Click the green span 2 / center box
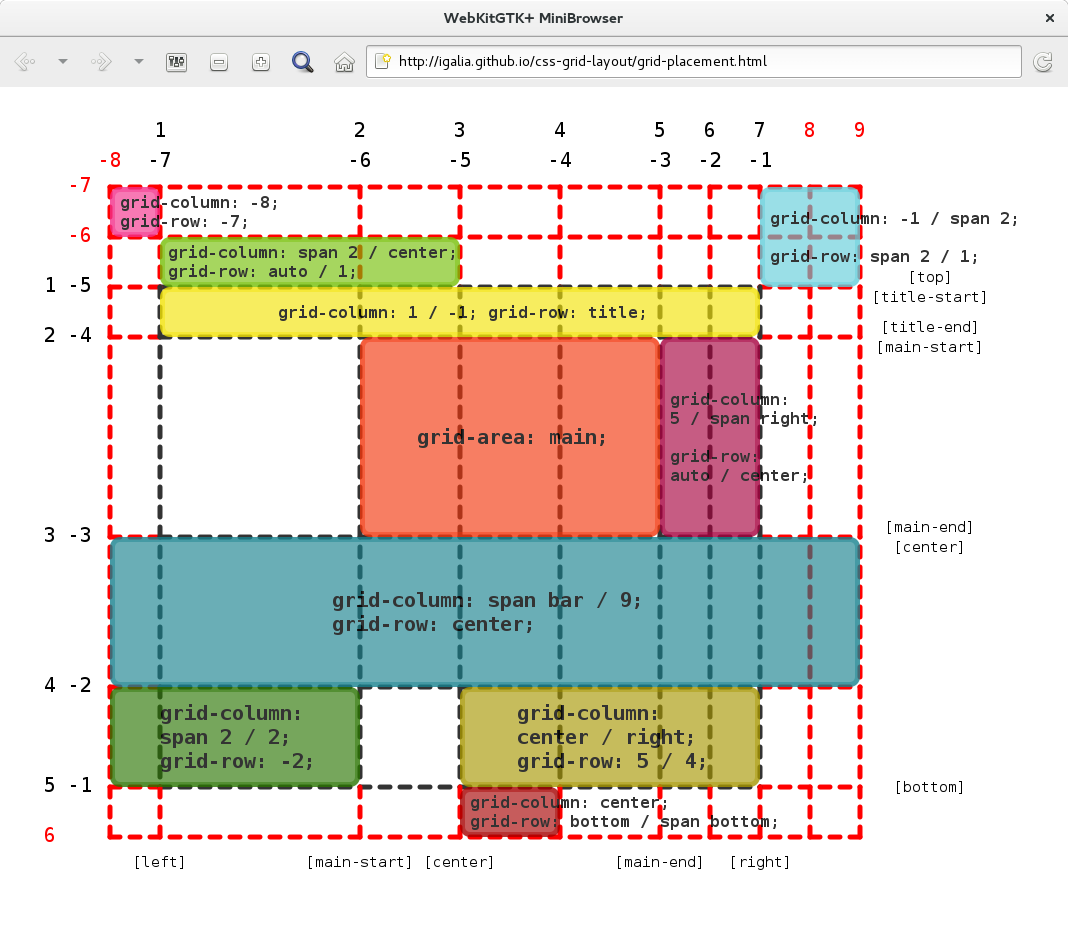The image size is (1068, 929). pyautogui.click(x=310, y=262)
